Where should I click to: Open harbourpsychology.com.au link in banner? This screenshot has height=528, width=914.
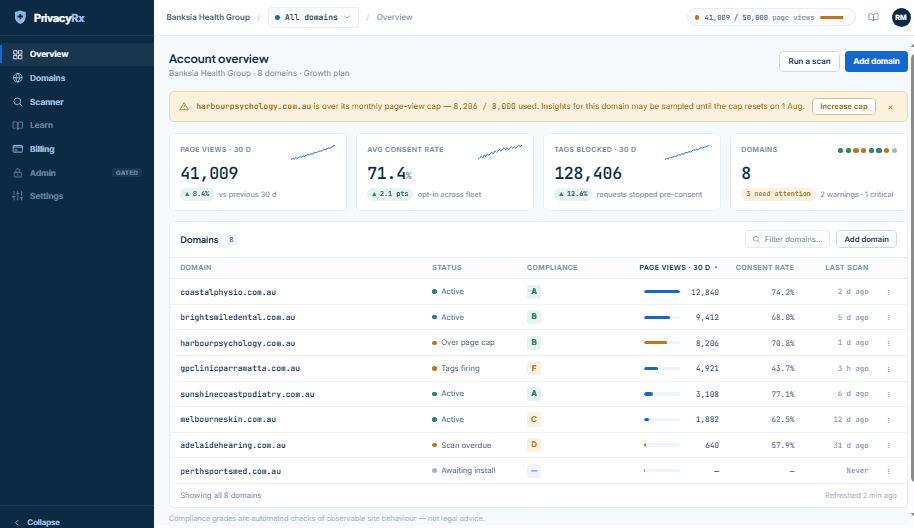254,107
